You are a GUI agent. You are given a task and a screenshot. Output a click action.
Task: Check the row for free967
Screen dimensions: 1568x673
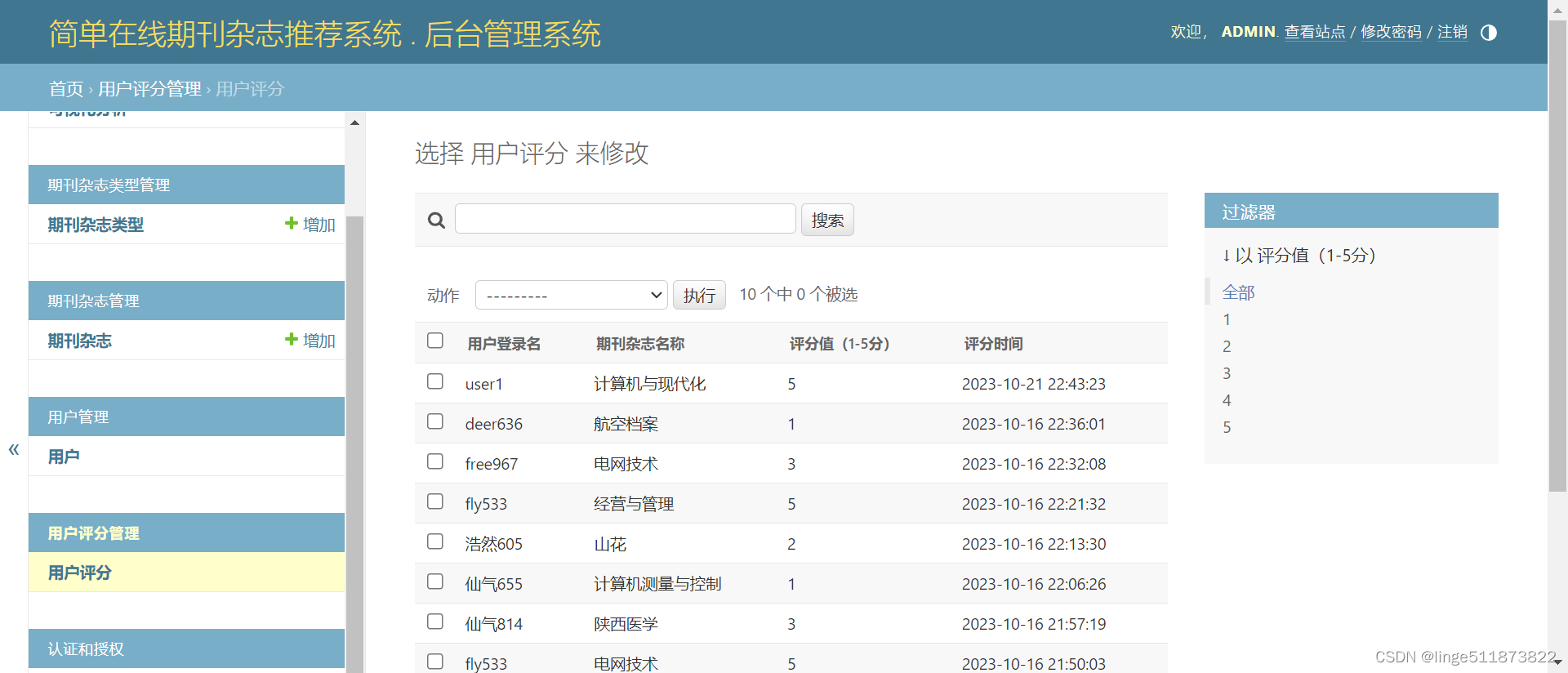435,461
